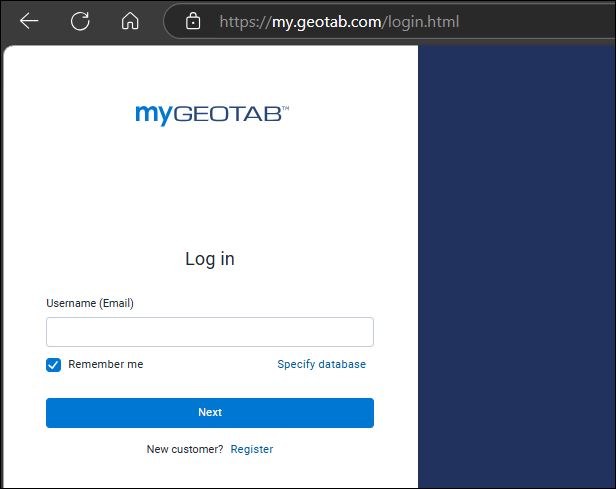Click the blue Next button
Image resolution: width=616 pixels, height=489 pixels.
click(x=210, y=413)
